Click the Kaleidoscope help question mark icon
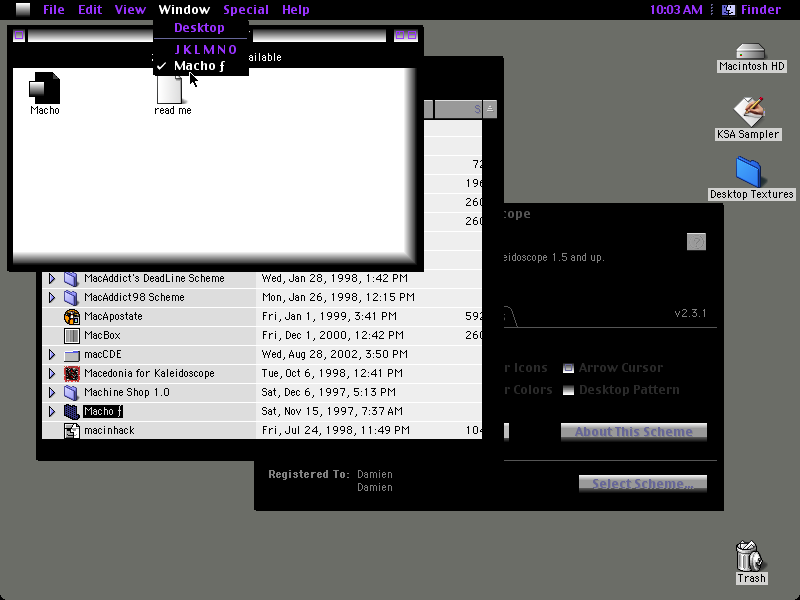The height and width of the screenshot is (600, 800). [696, 241]
